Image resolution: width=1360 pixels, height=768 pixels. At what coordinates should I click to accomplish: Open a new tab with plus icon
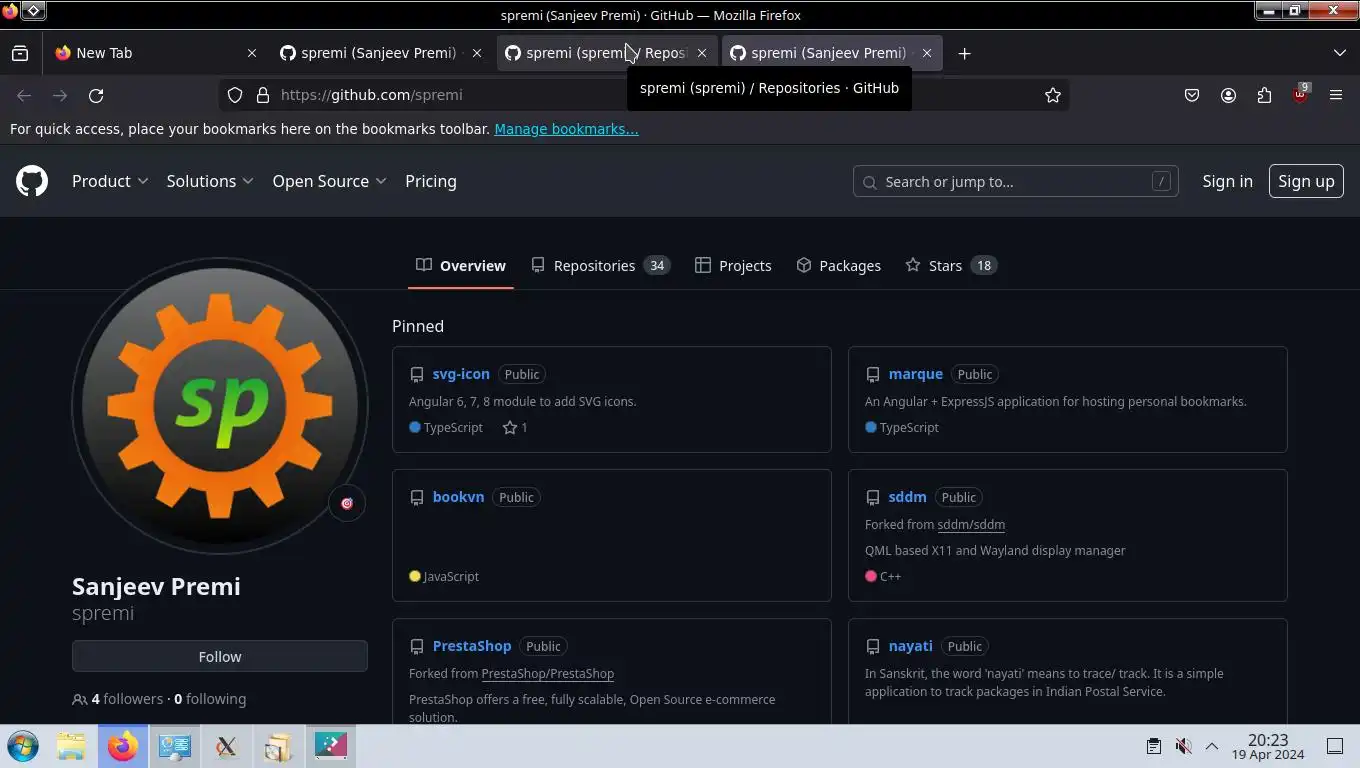pyautogui.click(x=964, y=53)
